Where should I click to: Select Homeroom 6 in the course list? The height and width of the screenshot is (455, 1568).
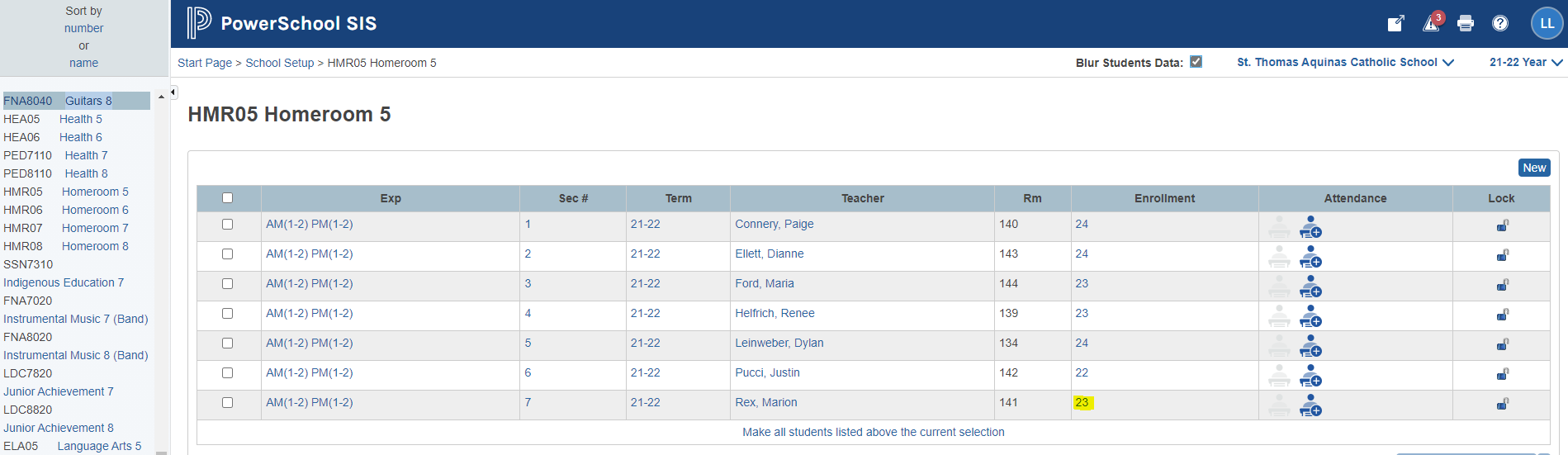pos(95,210)
